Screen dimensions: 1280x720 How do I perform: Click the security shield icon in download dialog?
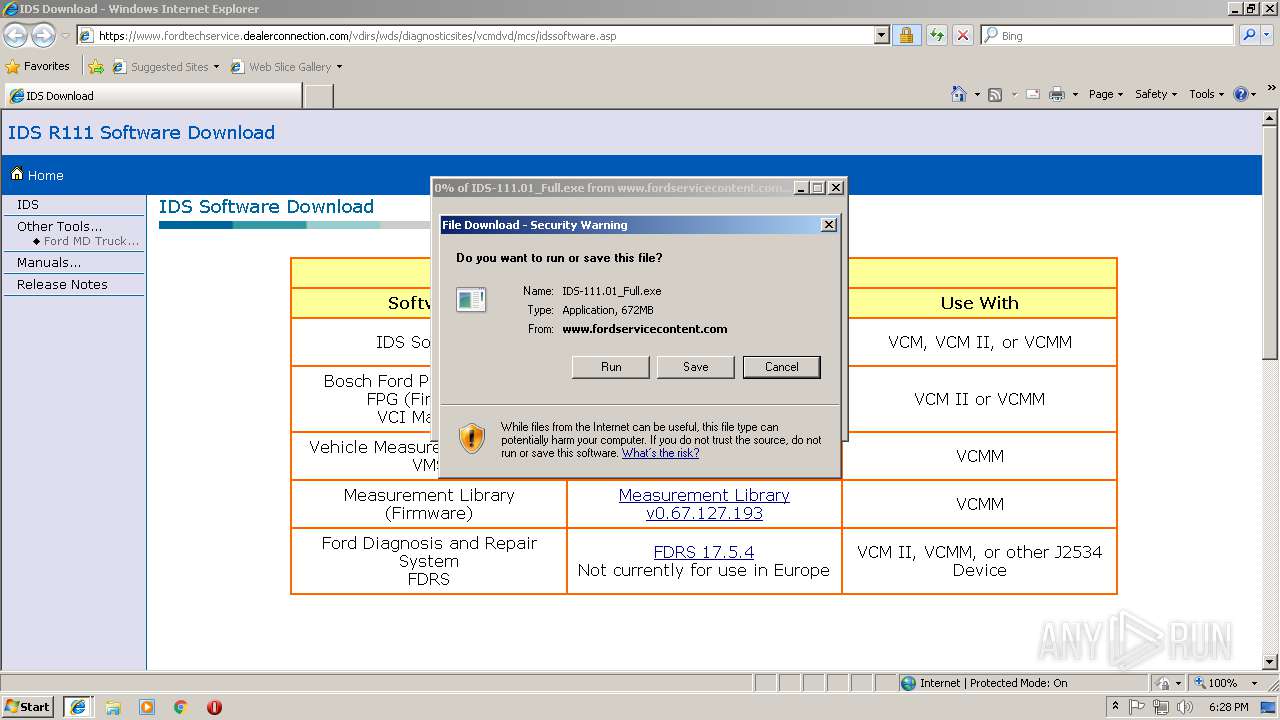pyautogui.click(x=471, y=438)
